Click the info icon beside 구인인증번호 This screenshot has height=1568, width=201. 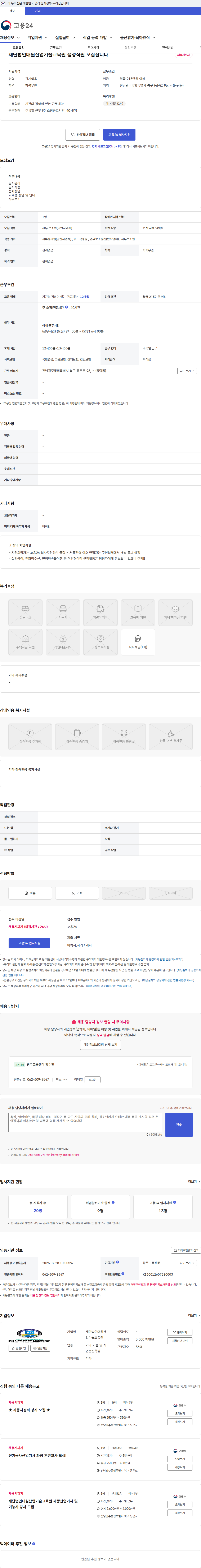pos(123,1273)
